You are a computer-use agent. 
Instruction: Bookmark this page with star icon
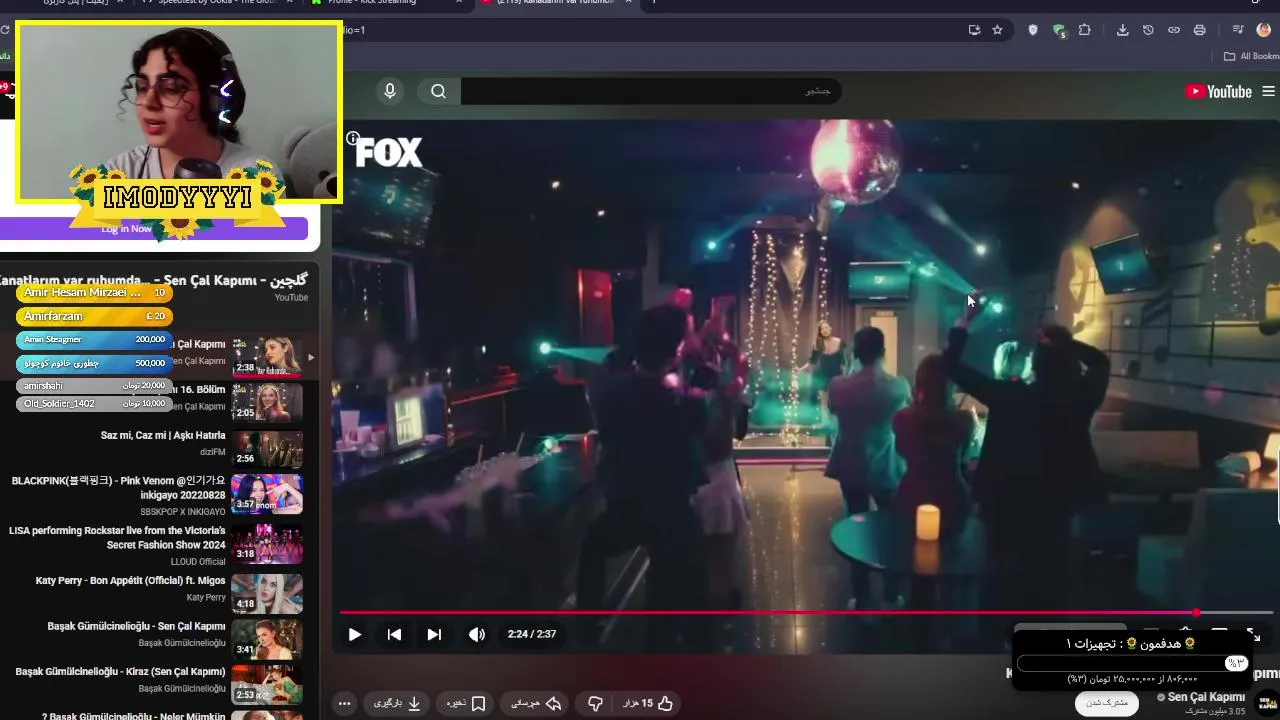[x=997, y=30]
